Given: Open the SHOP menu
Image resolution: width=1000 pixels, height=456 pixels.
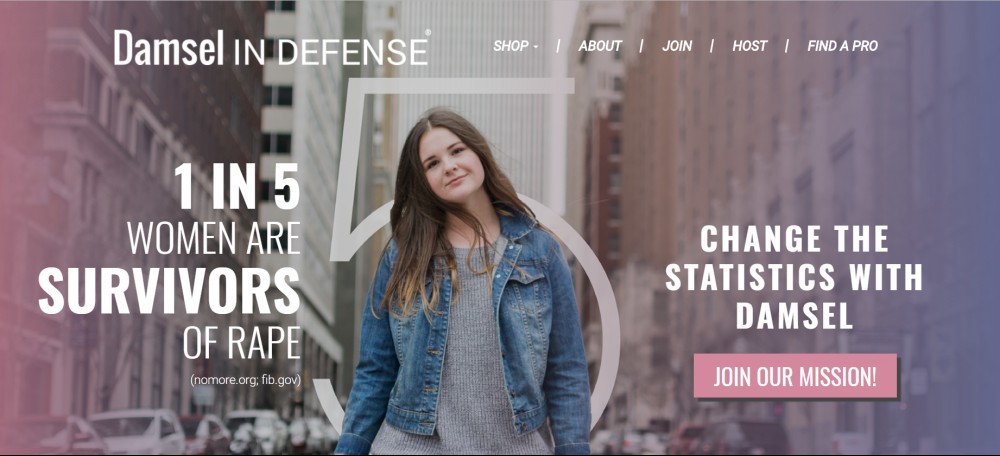Looking at the screenshot, I should [x=515, y=46].
